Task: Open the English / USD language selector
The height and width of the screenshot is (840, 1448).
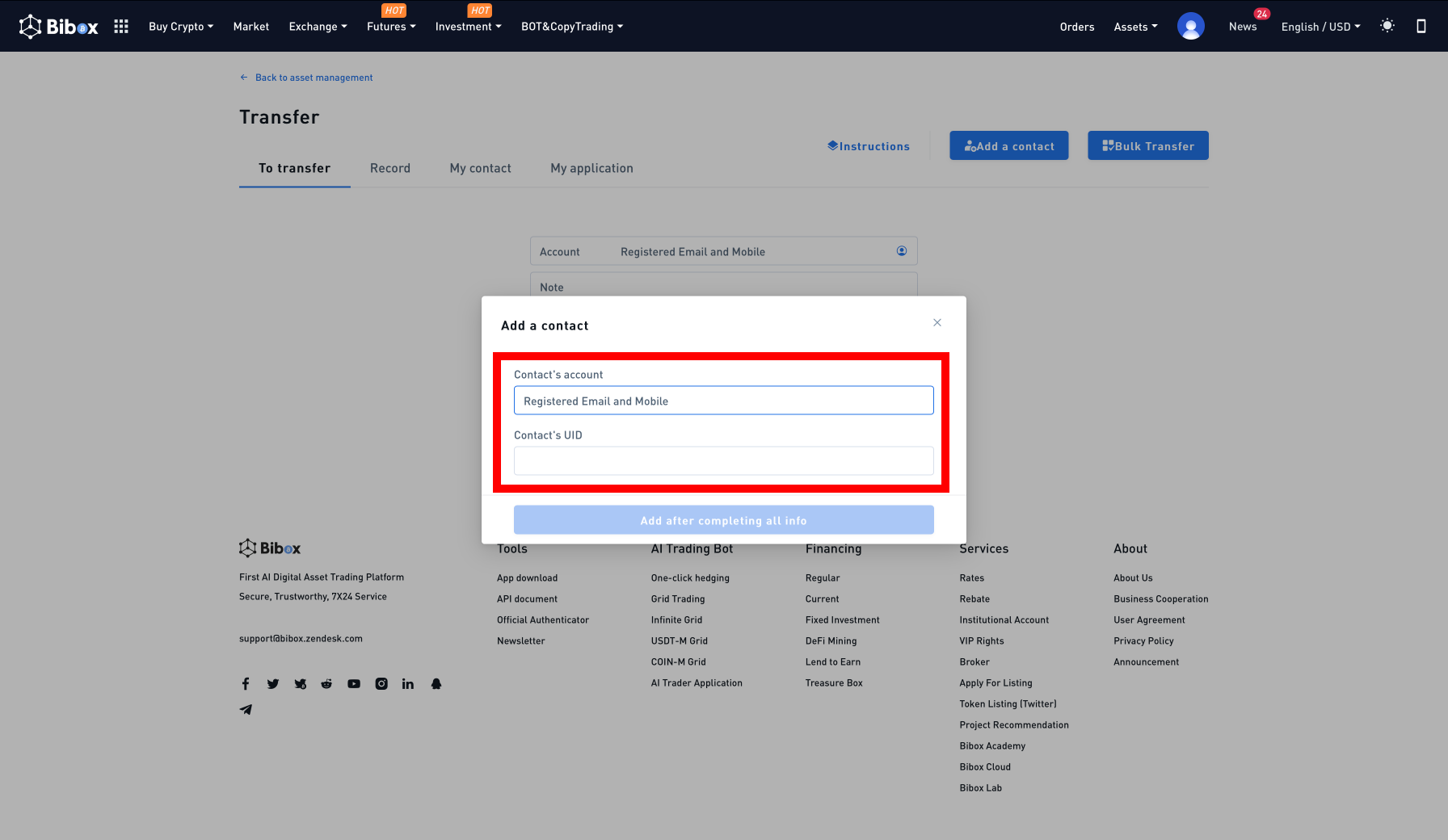Action: tap(1320, 27)
